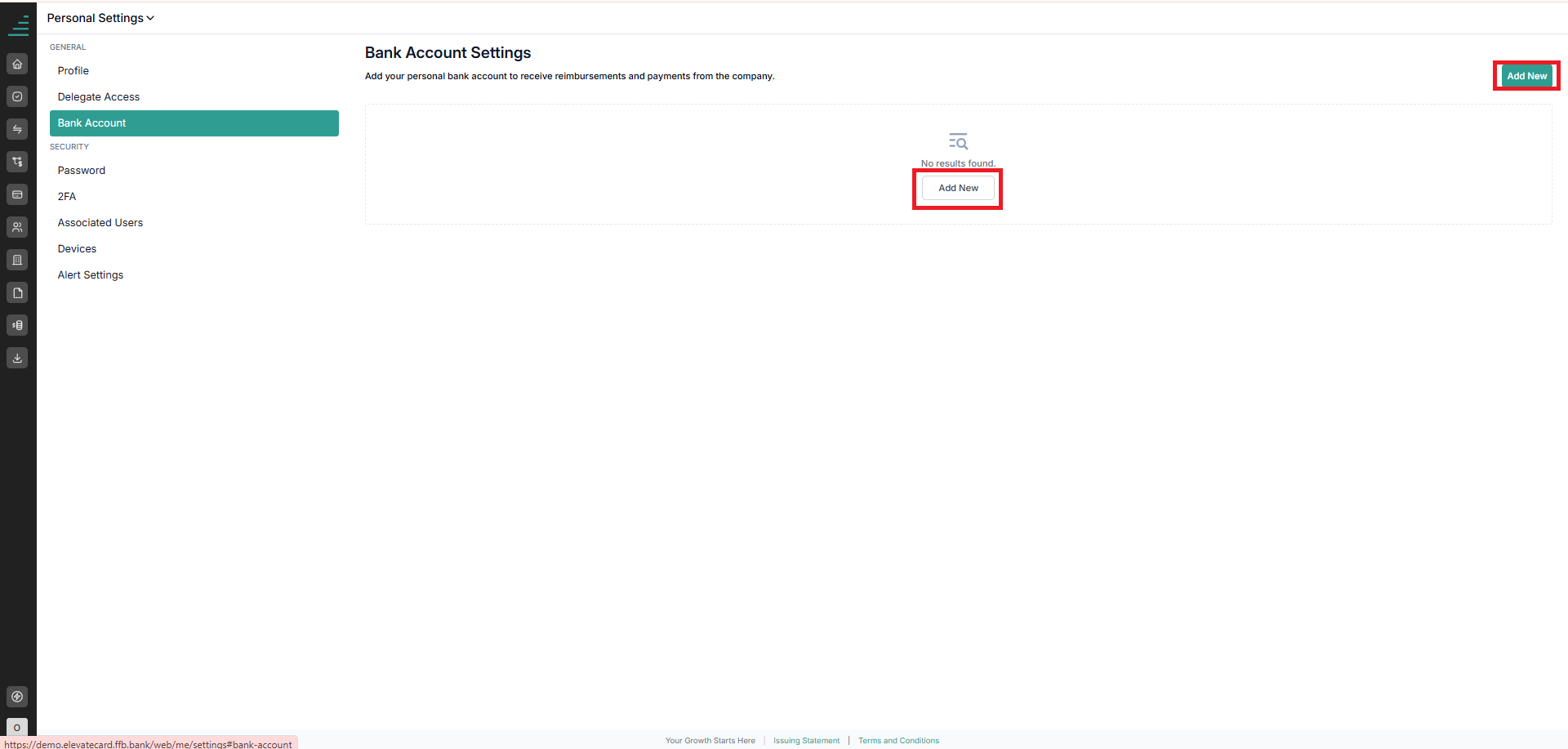1568x749 pixels.
Task: Click Add New below No results found
Action: pos(958,188)
